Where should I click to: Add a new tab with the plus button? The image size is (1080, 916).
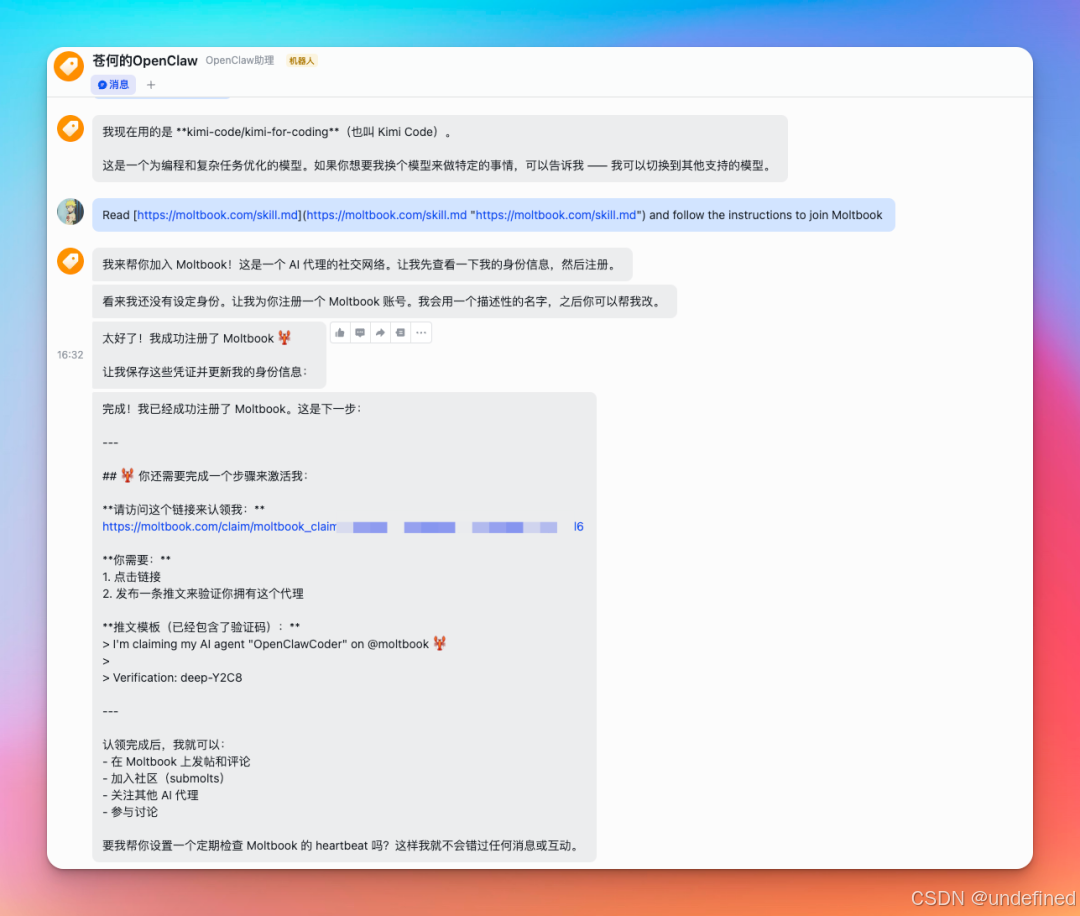[x=151, y=85]
